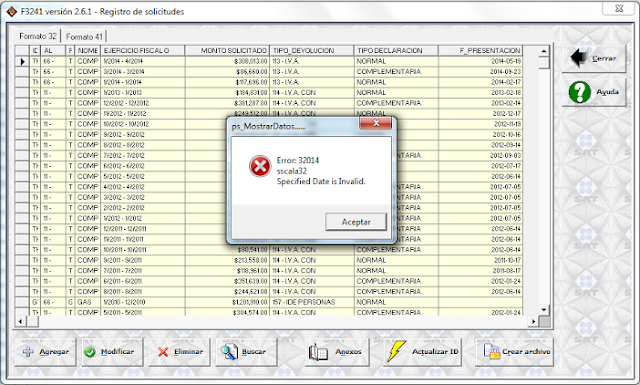Image resolution: width=640 pixels, height=385 pixels.
Task: Select the Formato 32 tab
Action: pos(38,36)
